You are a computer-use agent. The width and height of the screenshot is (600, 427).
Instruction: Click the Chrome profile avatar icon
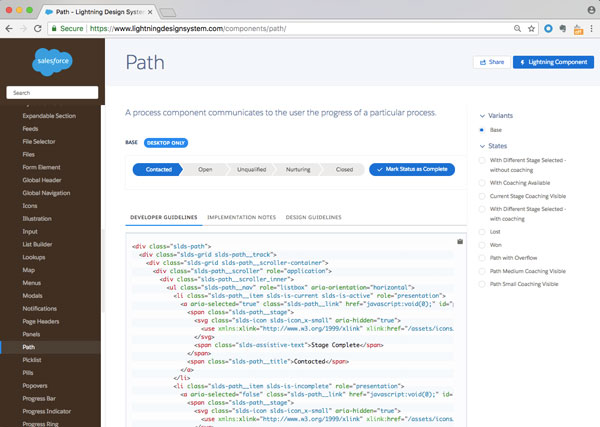(591, 10)
